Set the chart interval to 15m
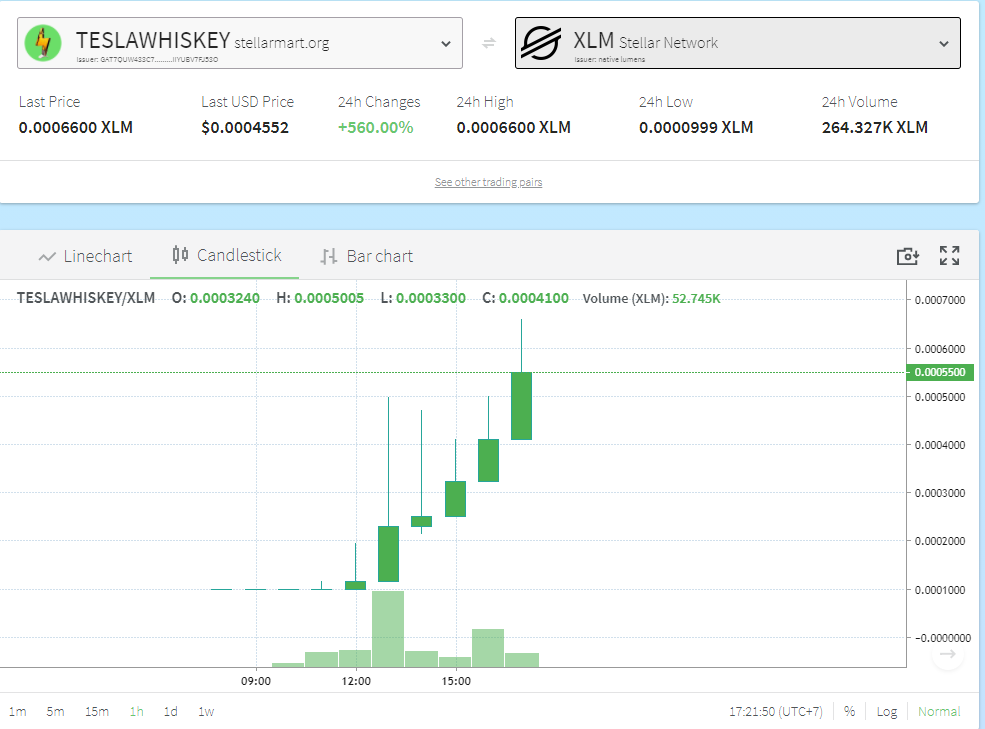The image size is (985, 729). click(97, 711)
